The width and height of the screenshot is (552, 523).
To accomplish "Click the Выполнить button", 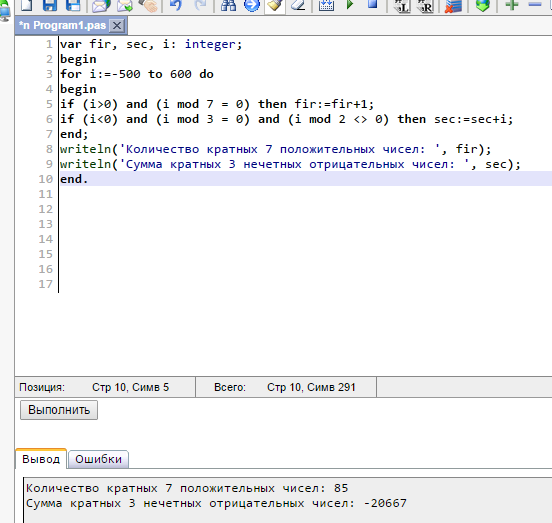I will click(x=59, y=410).
